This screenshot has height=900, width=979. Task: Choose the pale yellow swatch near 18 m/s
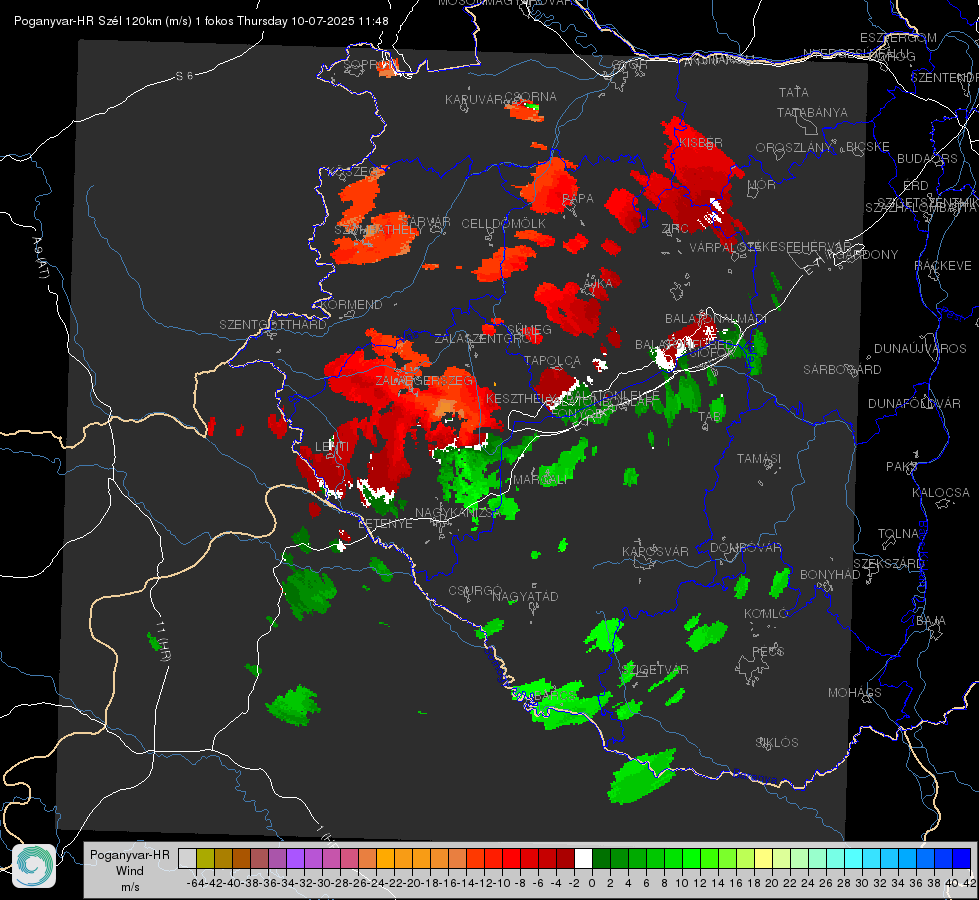point(764,858)
